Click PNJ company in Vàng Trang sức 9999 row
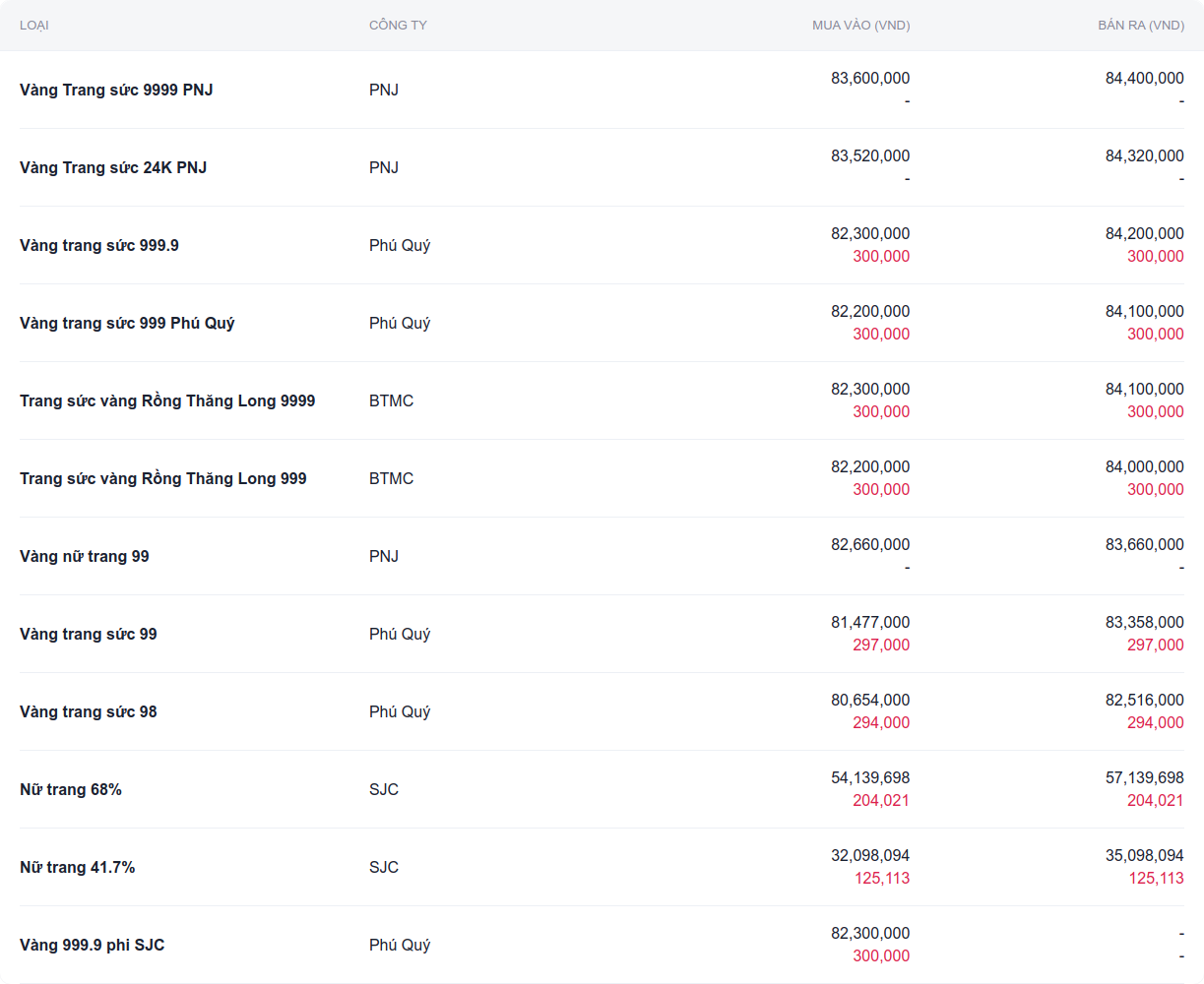Image resolution: width=1204 pixels, height=984 pixels. click(x=384, y=90)
